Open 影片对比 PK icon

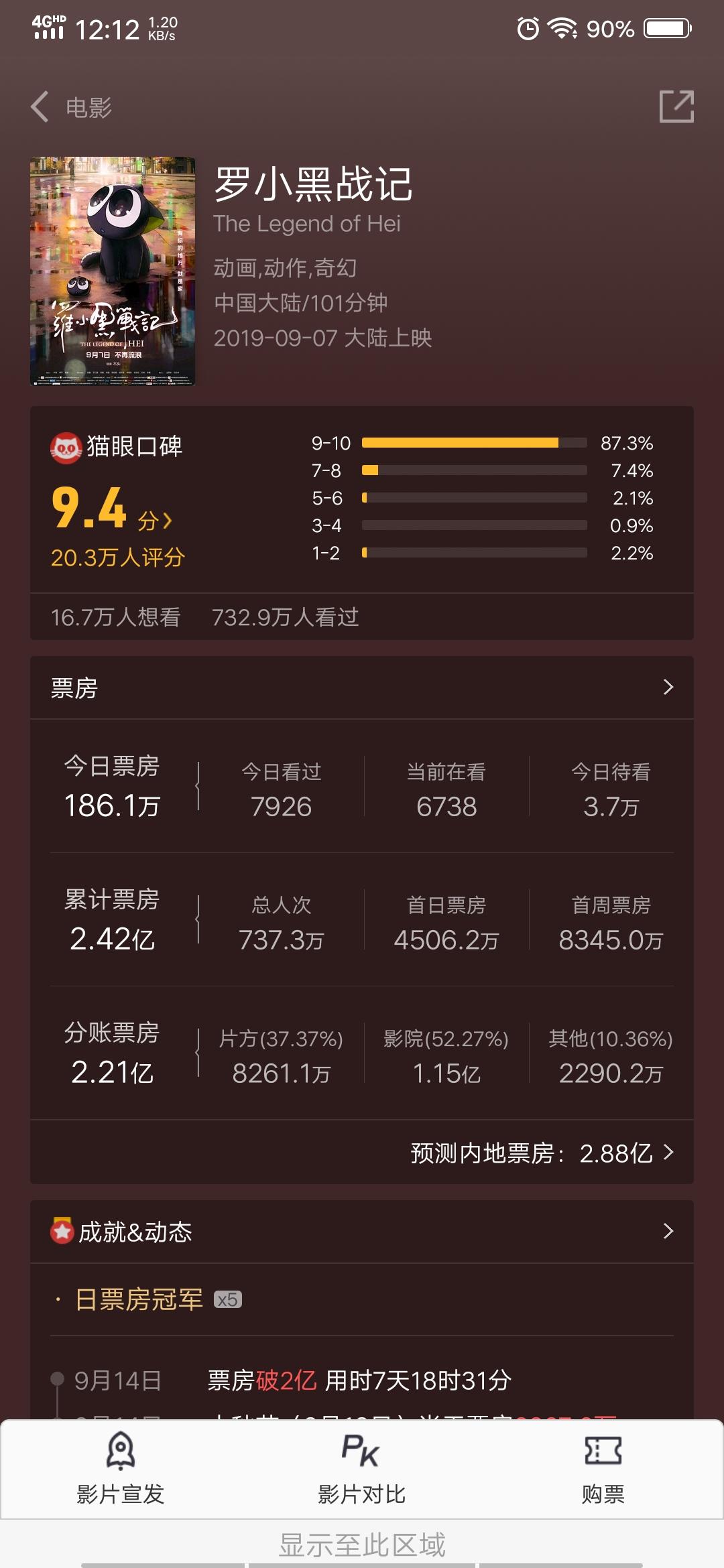361,1451
